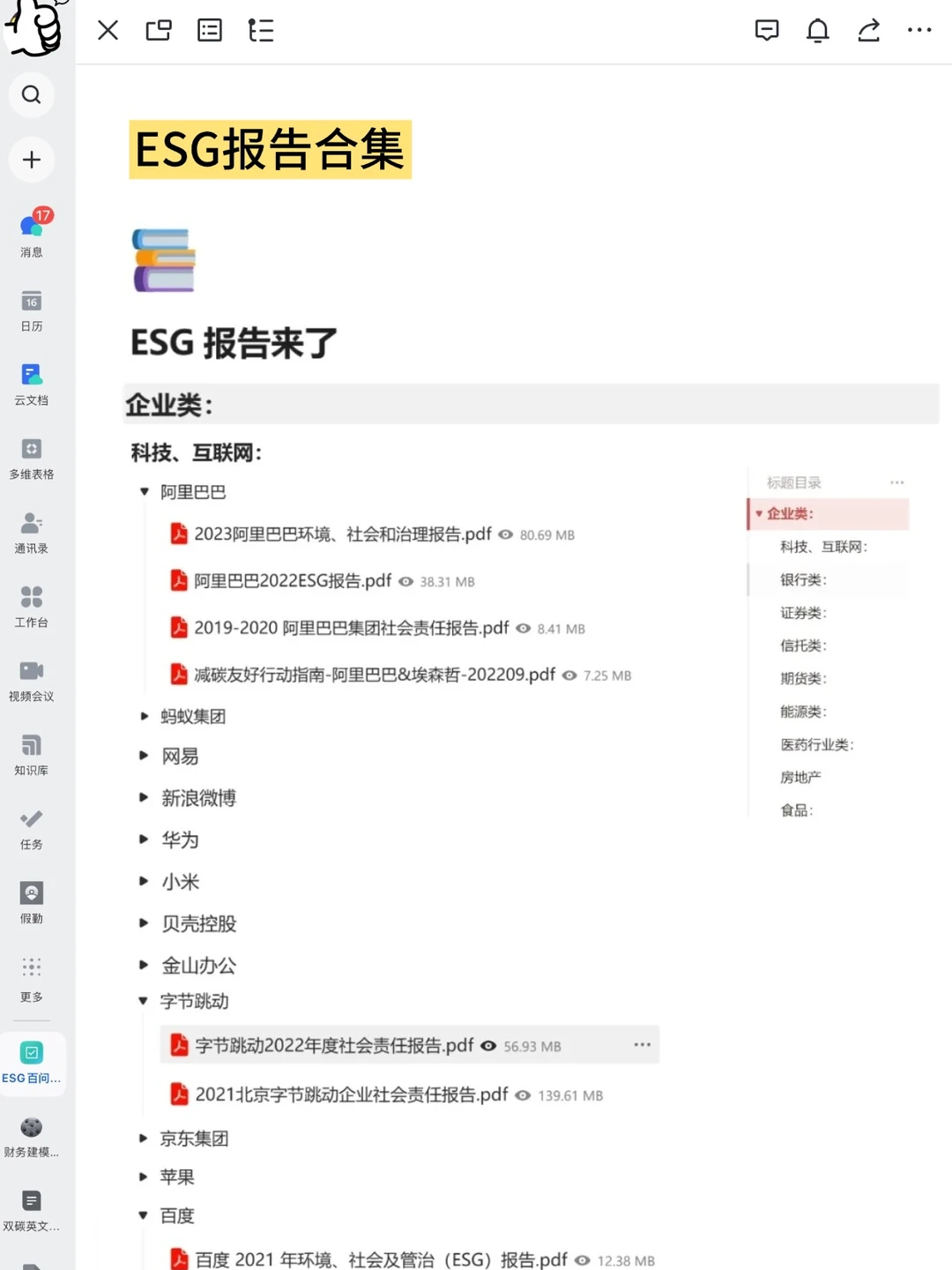Open the top bar more options menu
This screenshot has width=952, height=1270.
919,31
